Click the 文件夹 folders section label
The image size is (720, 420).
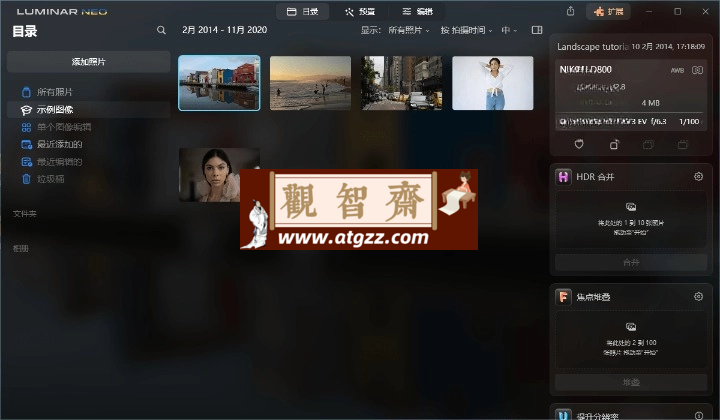click(x=25, y=214)
